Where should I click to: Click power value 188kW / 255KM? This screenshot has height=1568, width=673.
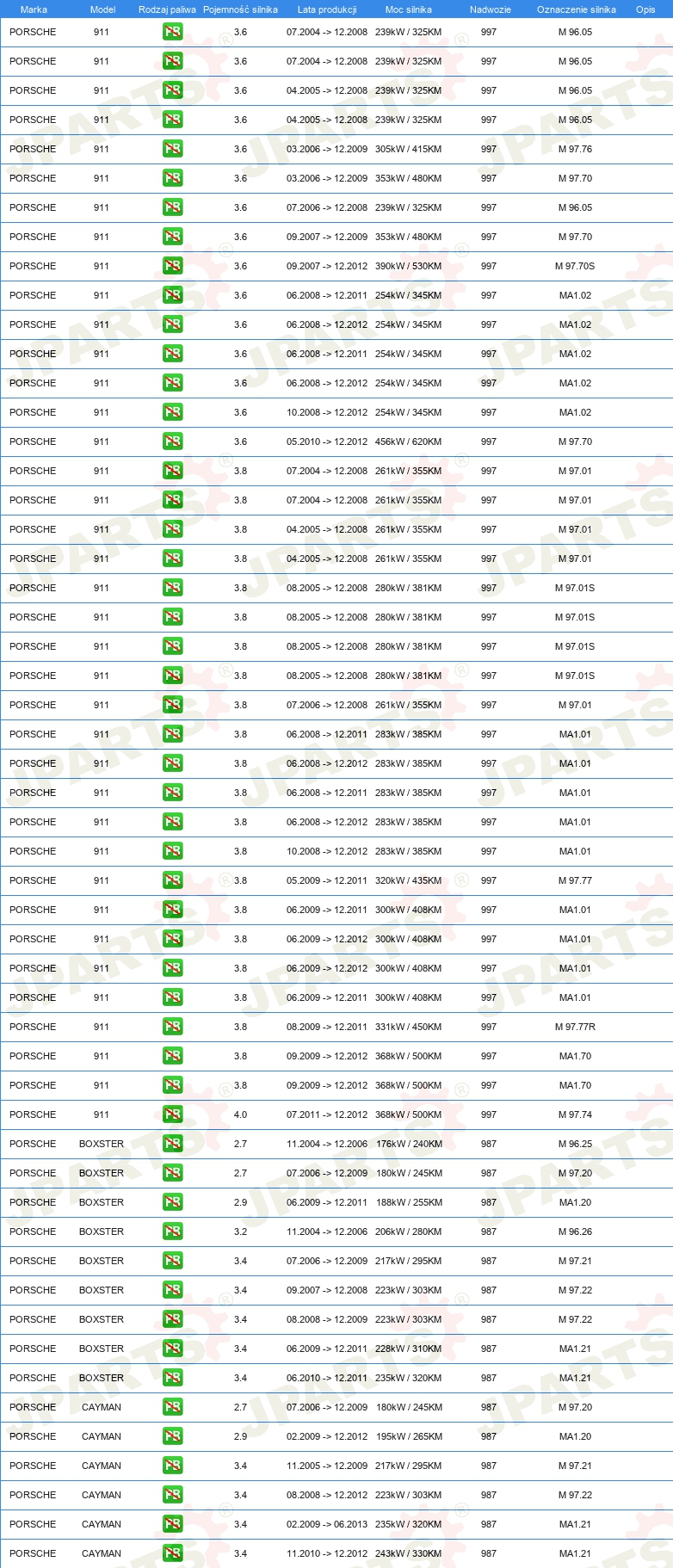coord(408,1202)
